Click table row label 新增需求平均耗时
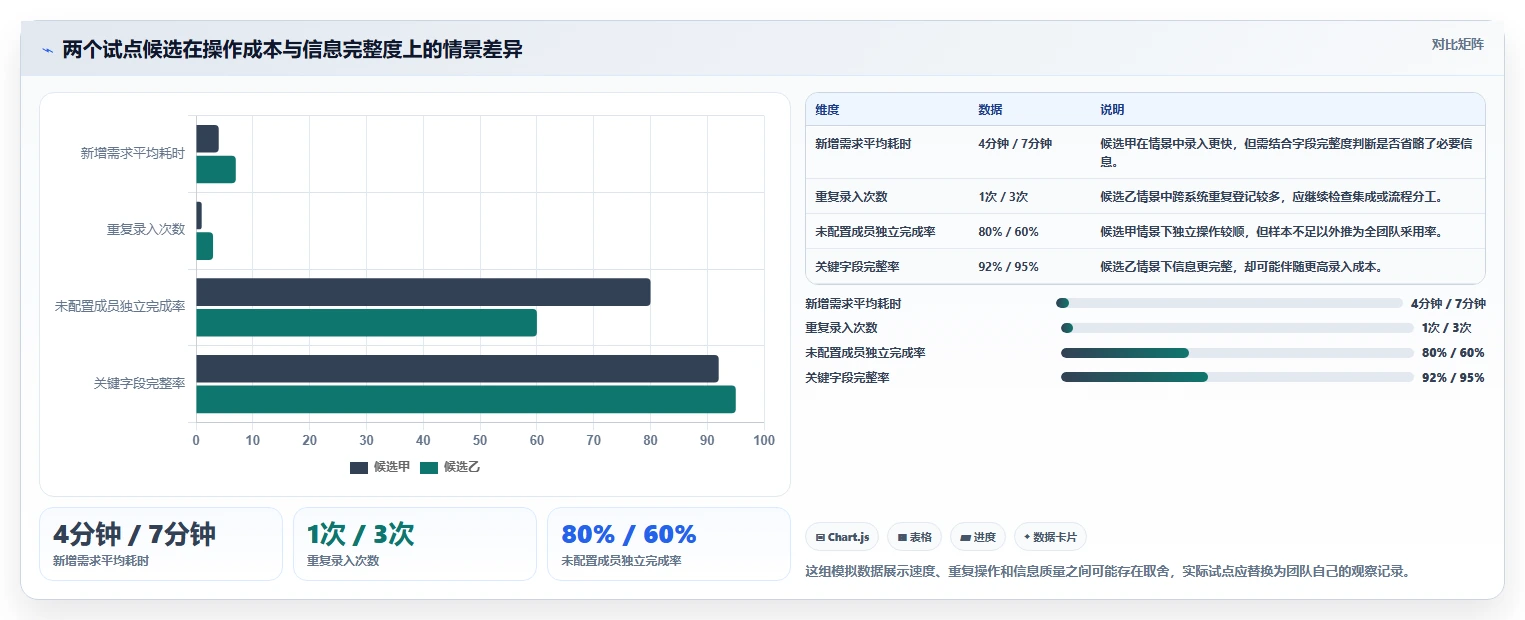The width and height of the screenshot is (1525, 620). coord(863,143)
